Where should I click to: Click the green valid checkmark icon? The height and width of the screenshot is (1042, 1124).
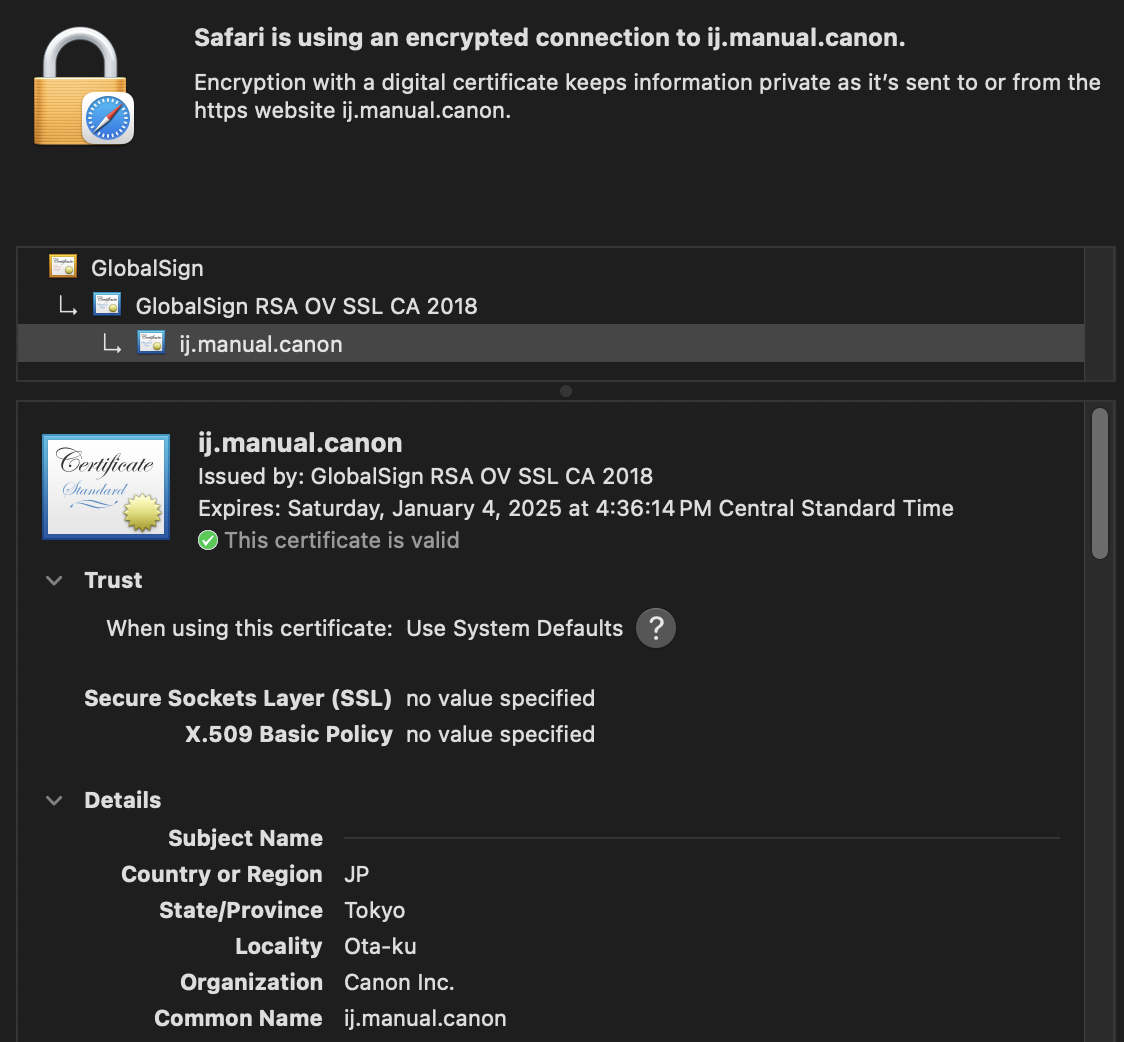tap(208, 540)
